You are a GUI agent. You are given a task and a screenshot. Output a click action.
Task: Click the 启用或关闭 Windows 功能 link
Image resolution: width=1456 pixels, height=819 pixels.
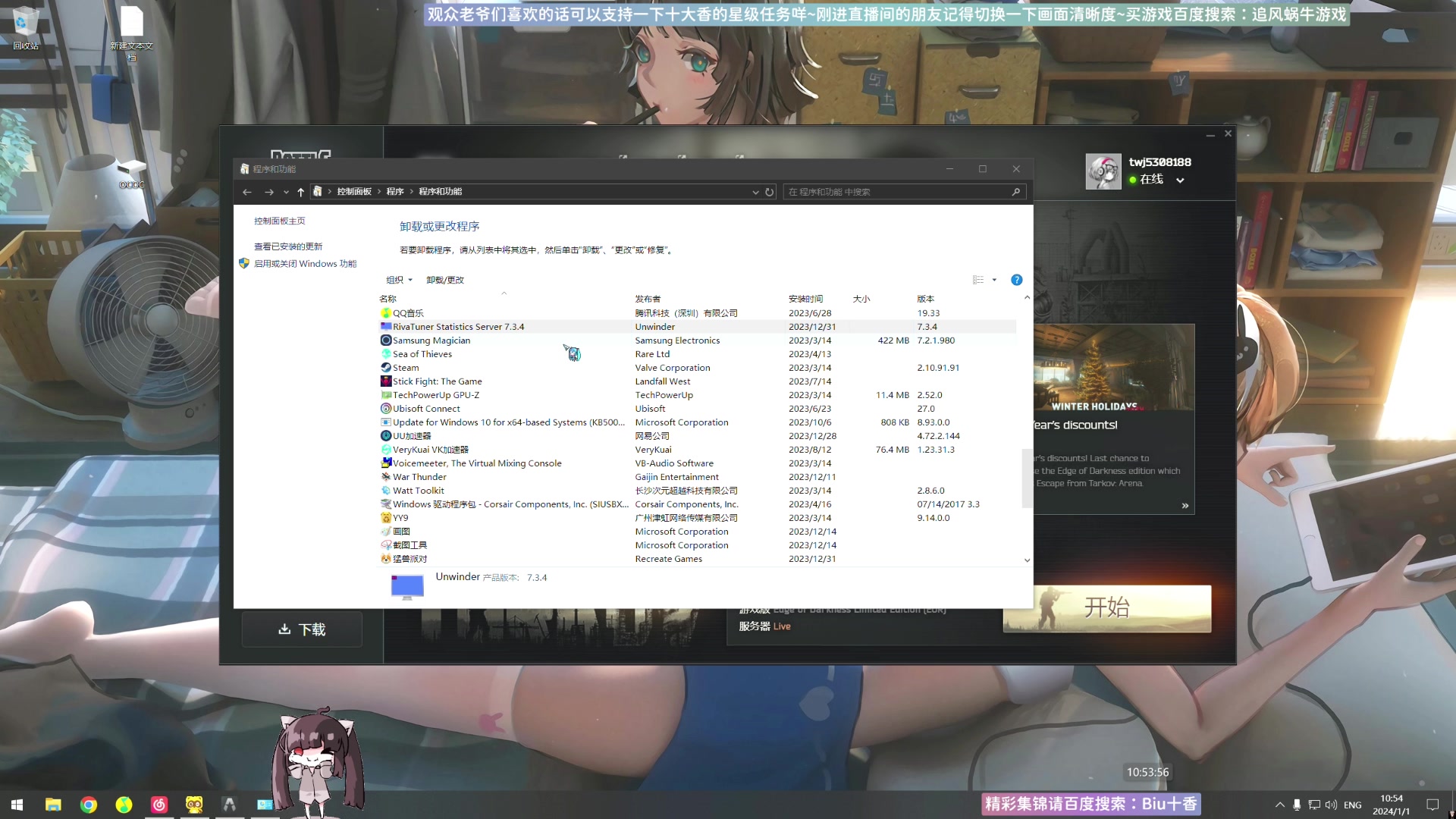click(305, 264)
